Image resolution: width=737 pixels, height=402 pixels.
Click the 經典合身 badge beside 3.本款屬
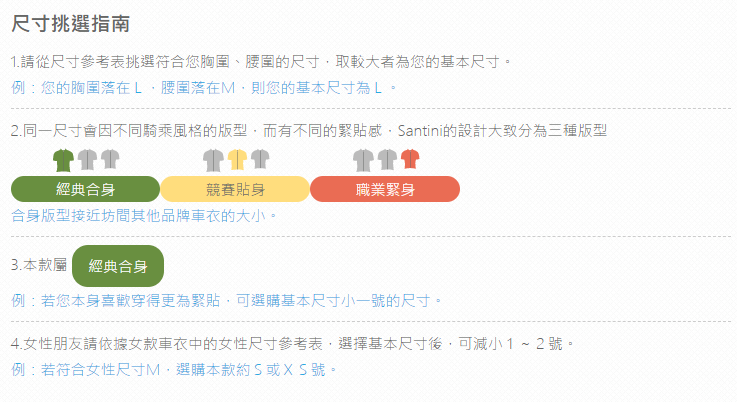[118, 266]
